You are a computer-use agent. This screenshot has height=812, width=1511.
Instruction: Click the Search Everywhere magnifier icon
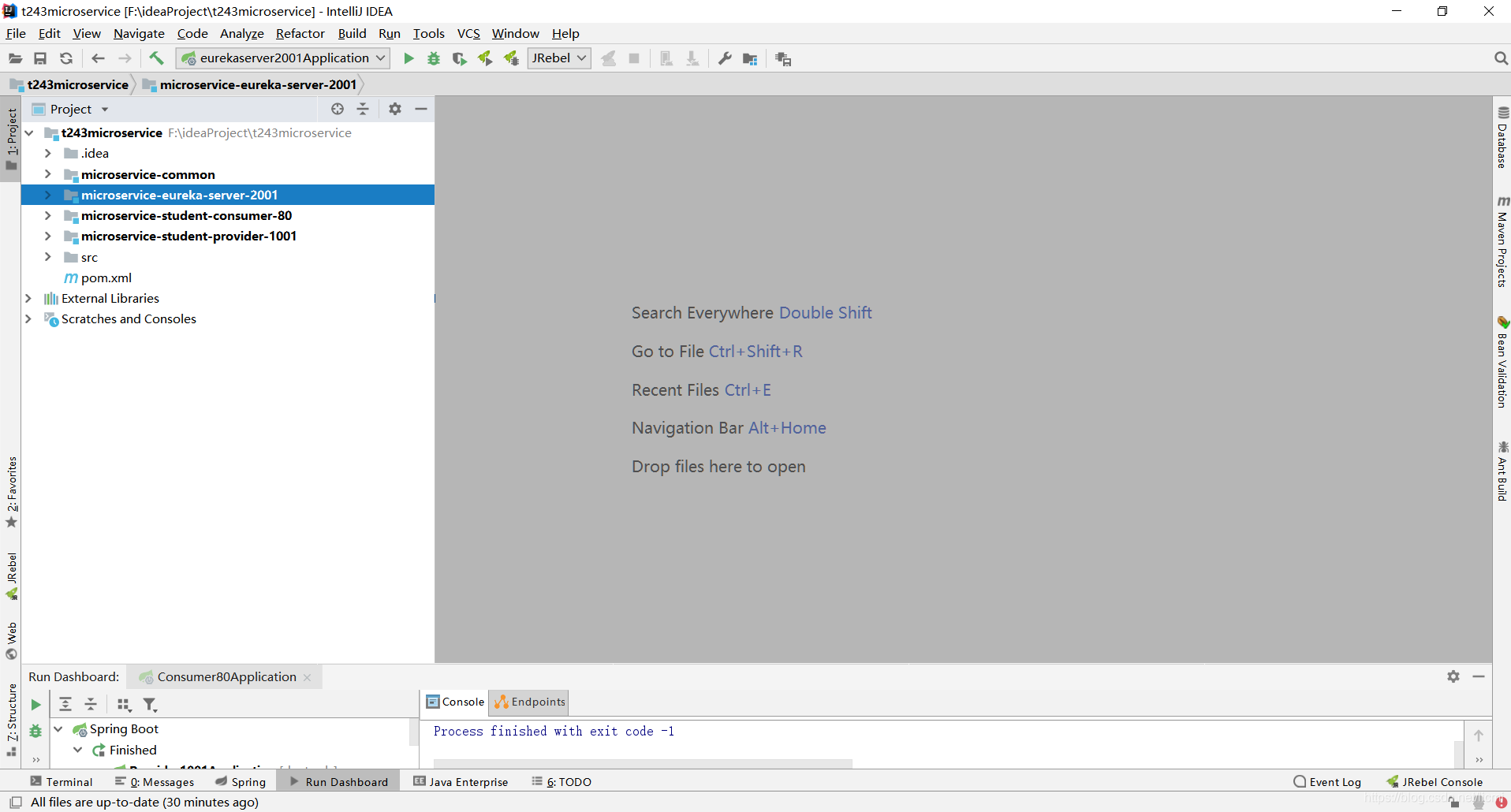click(x=1501, y=58)
